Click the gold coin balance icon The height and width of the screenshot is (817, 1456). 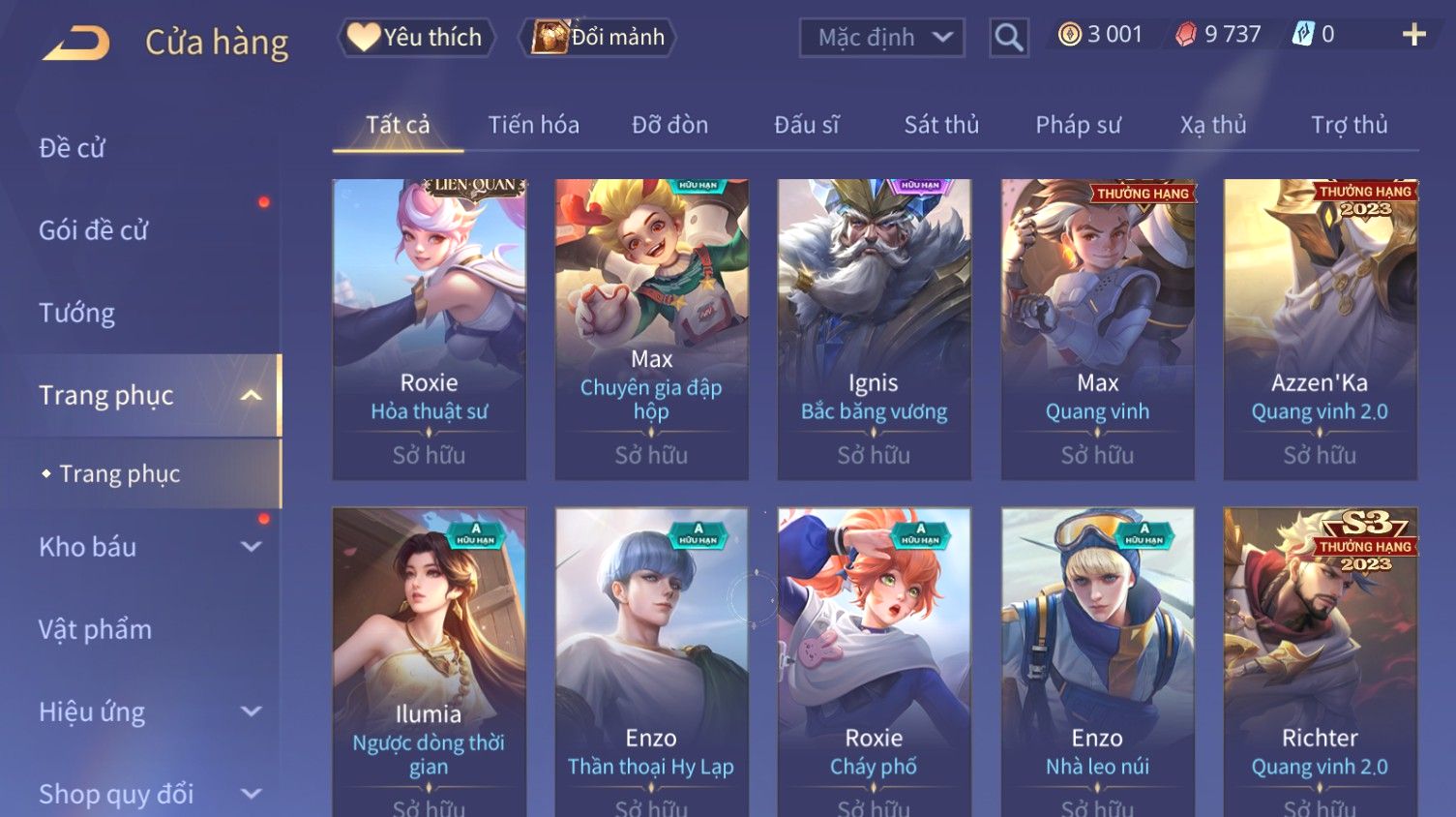coord(1069,36)
